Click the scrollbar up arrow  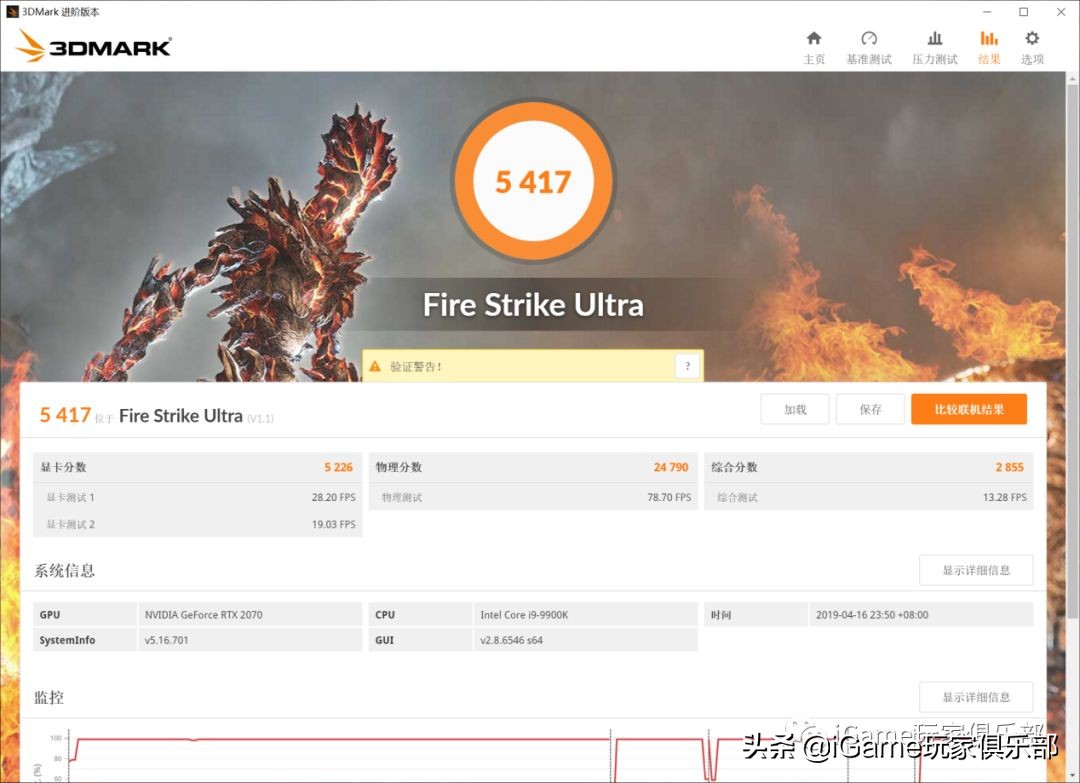point(1072,79)
